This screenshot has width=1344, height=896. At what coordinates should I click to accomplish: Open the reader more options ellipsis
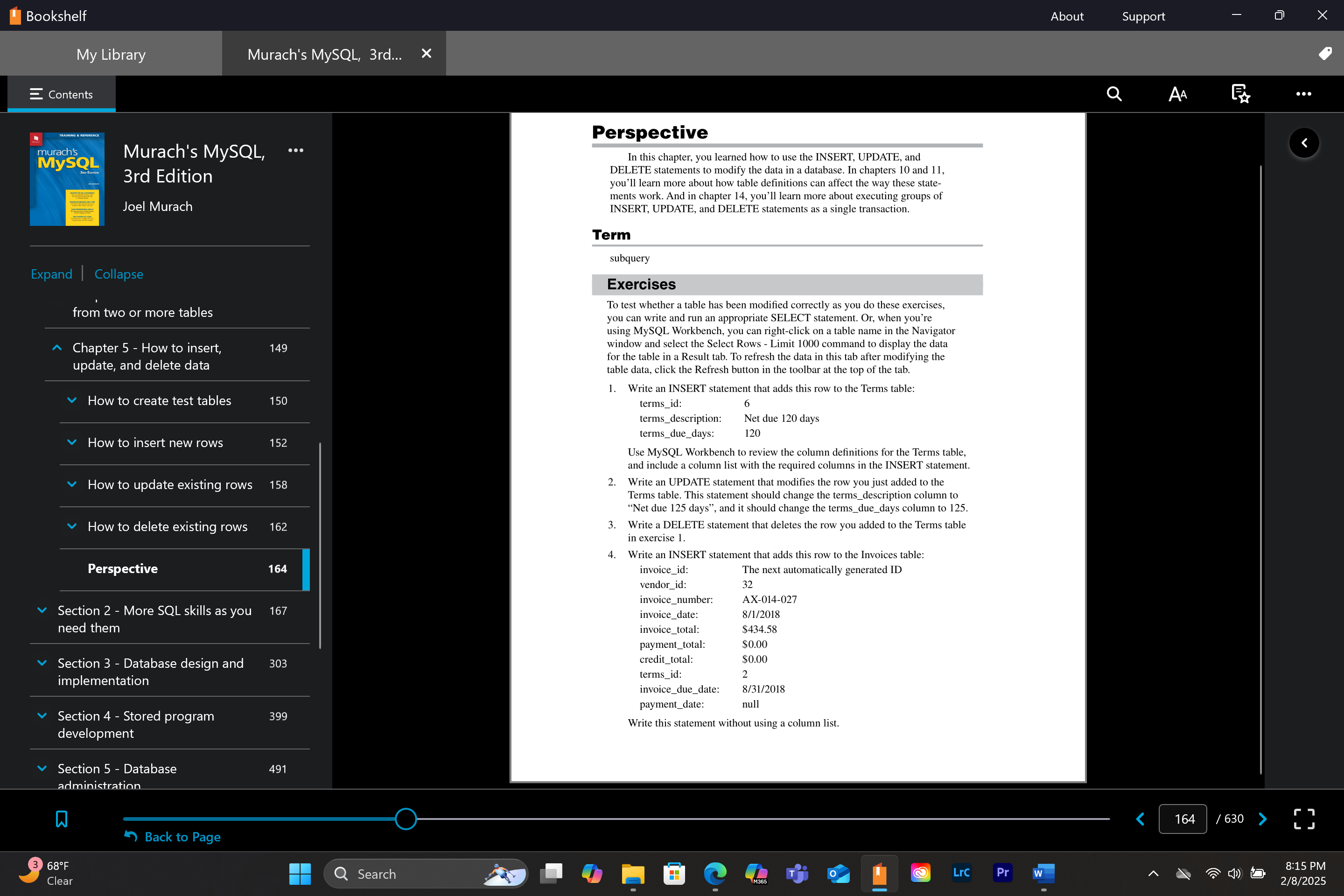click(1303, 94)
